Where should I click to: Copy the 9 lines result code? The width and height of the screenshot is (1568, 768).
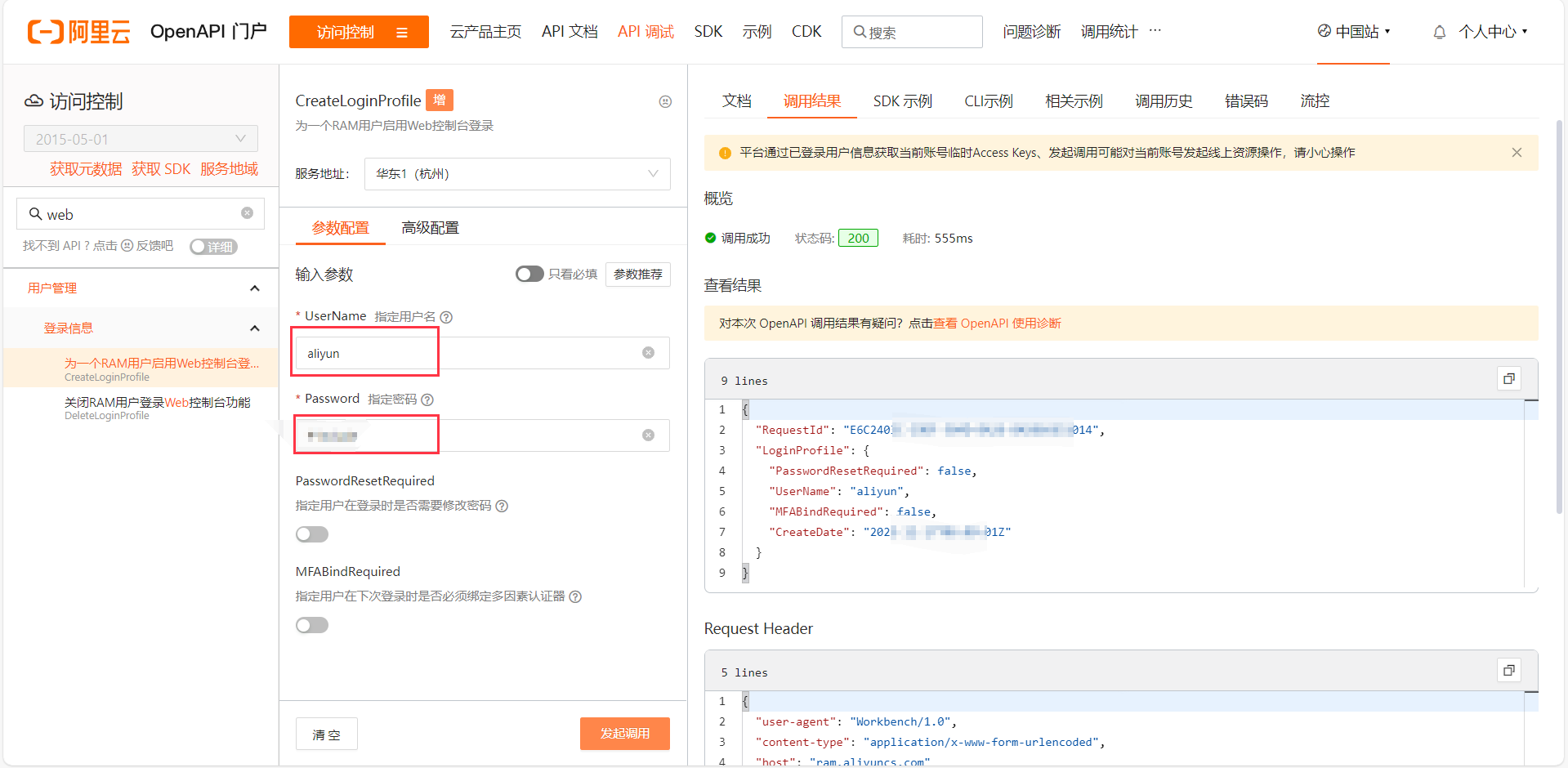(1509, 379)
